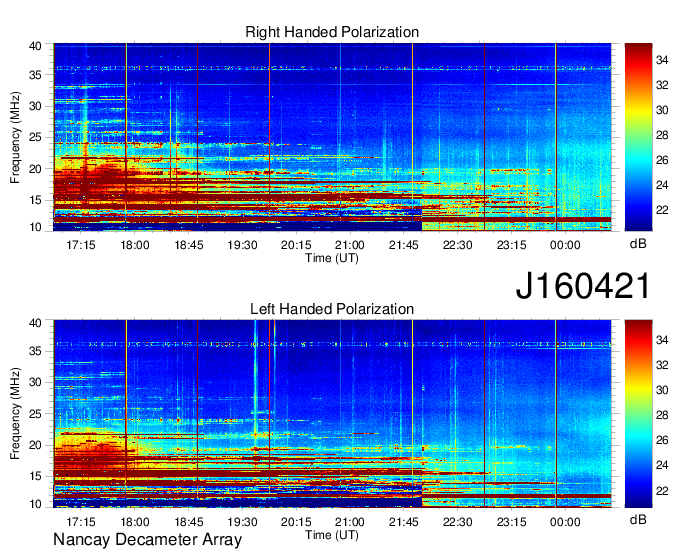Click the 'Frequency (MHz)' axis label of the left-handed plot
Image resolution: width=680 pixels, height=552 pixels.
coord(15,414)
